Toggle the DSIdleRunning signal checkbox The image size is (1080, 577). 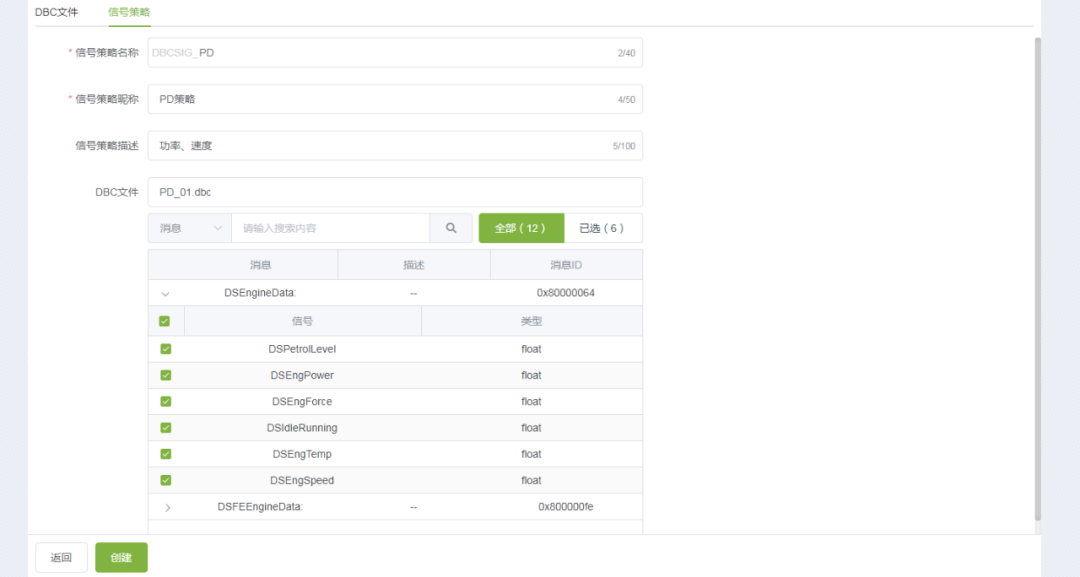tap(165, 427)
